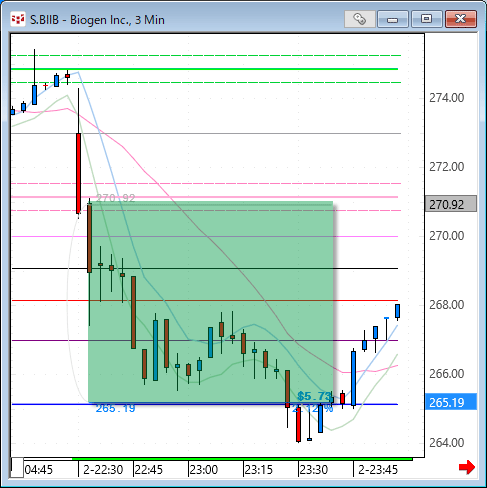Click the last blue candle near 268.00
Screen dimensions: 487x488
(397, 311)
